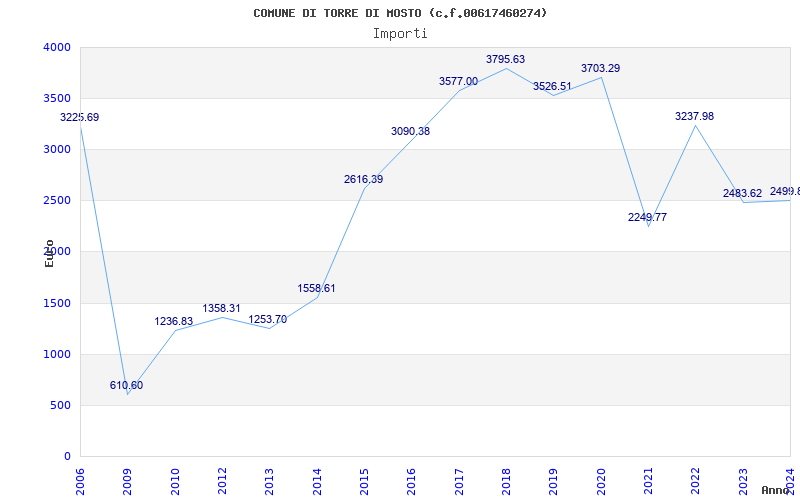800x500 pixels.
Task: Select the 0 y-axis tick label
Action: tap(68, 457)
